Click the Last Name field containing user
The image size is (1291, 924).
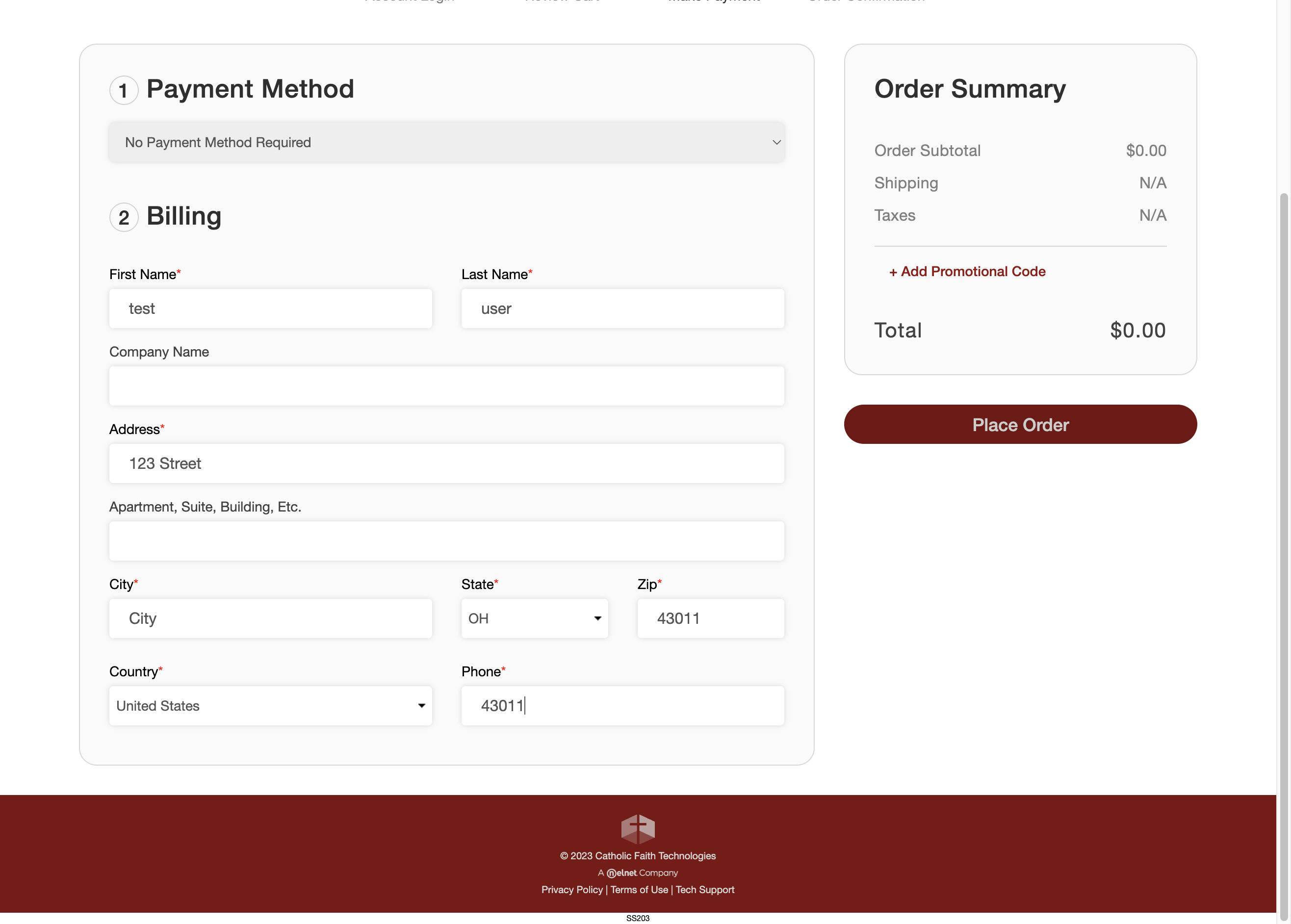tap(622, 308)
